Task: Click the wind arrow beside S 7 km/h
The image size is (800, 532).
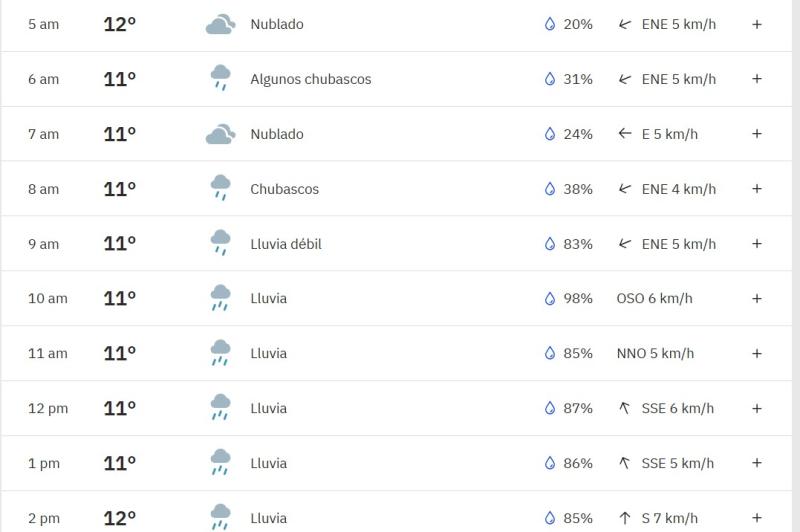Action: [x=625, y=518]
